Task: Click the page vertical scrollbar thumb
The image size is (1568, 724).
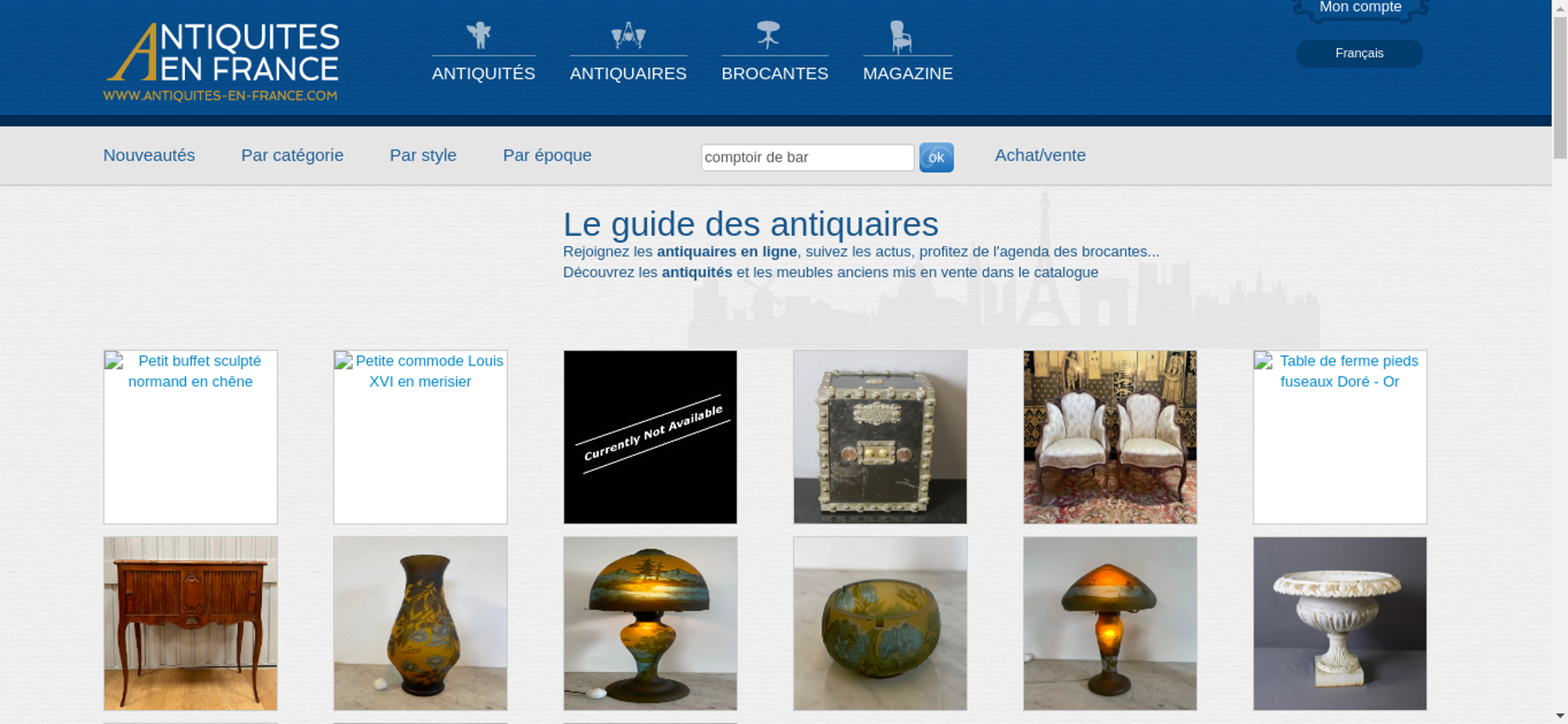Action: coord(1560,86)
